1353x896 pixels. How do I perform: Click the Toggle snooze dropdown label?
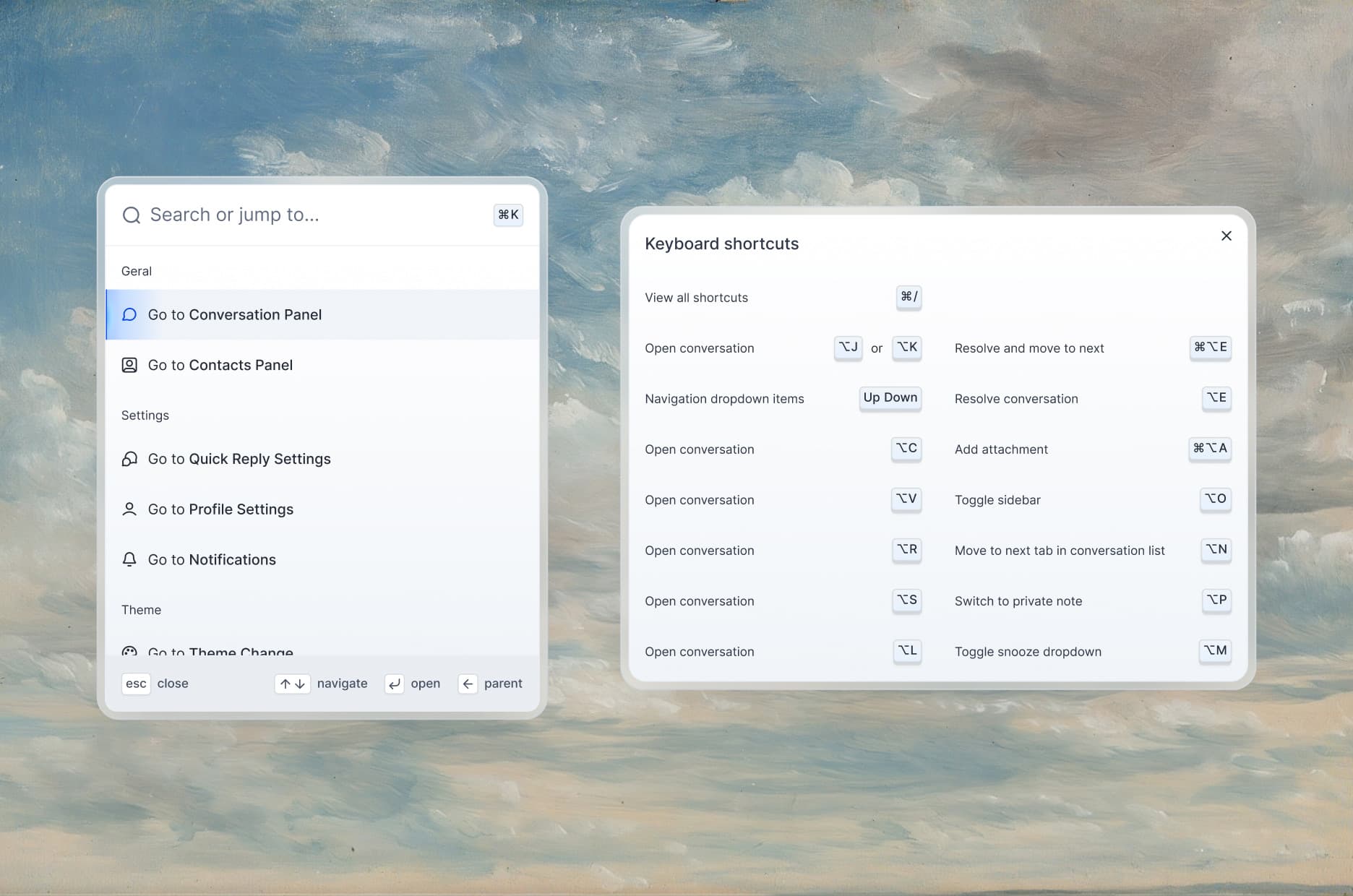[1028, 652]
